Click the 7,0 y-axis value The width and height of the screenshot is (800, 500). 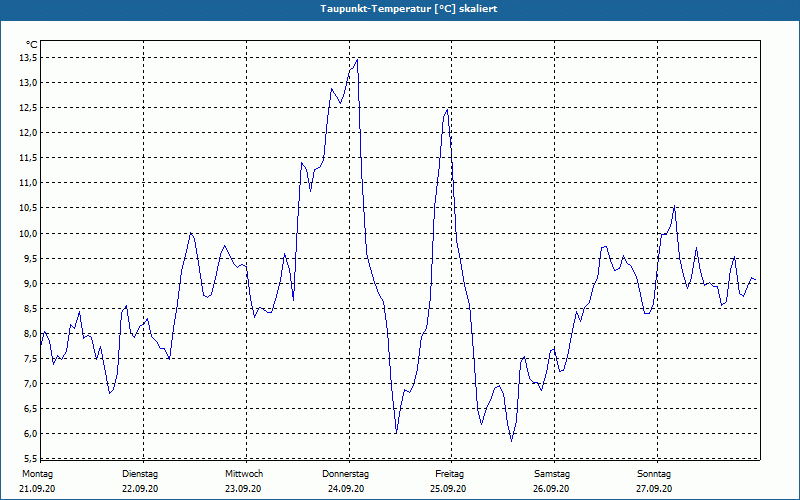coord(31,383)
